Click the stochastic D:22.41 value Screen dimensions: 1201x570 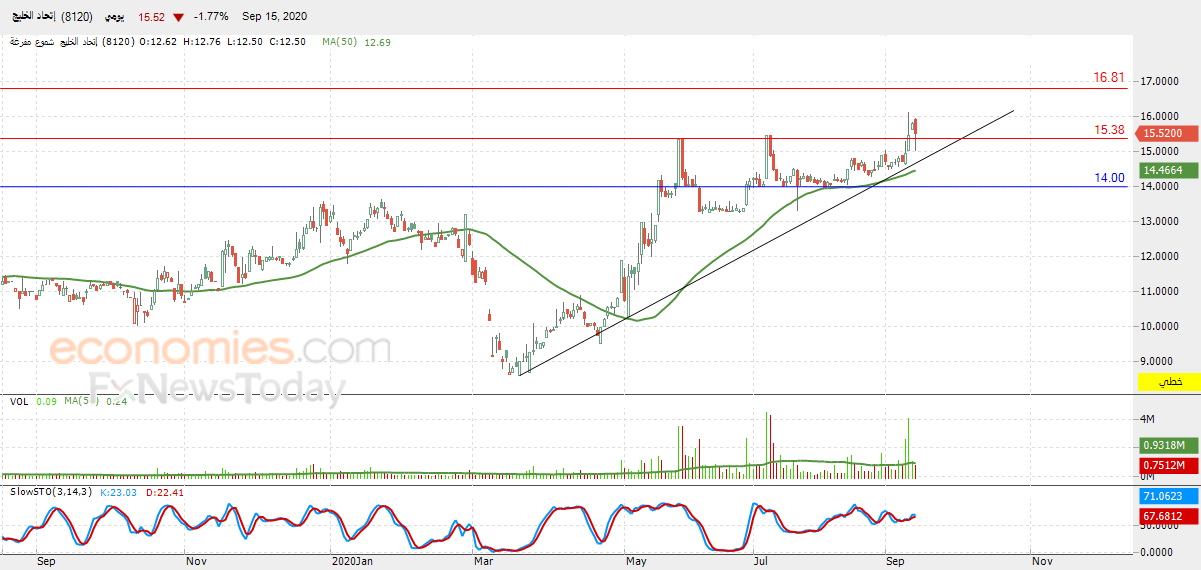pyautogui.click(x=164, y=492)
